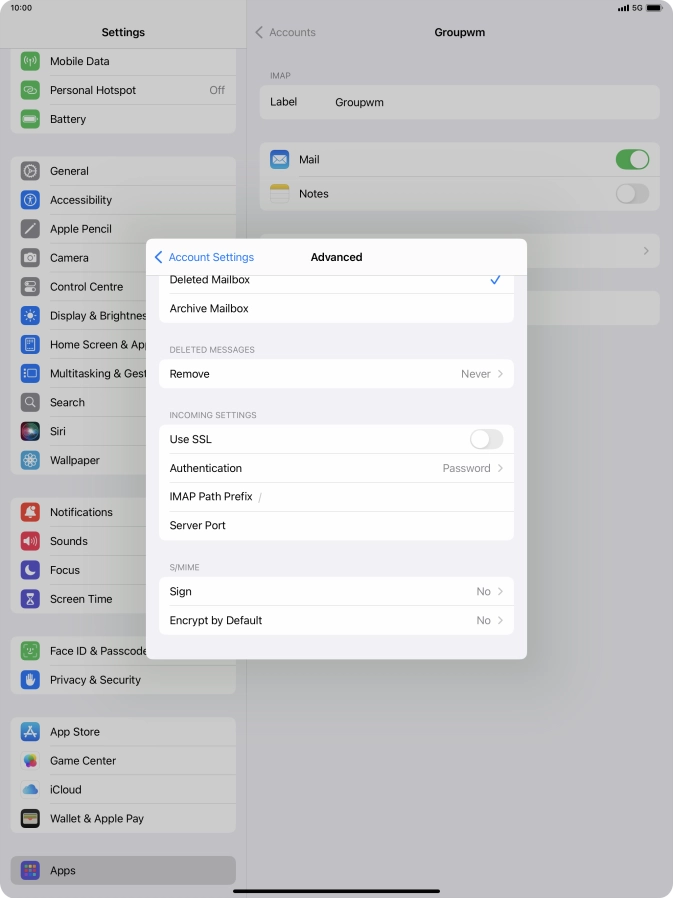Open the Authentication Password option
The height and width of the screenshot is (898, 673).
coord(336,468)
